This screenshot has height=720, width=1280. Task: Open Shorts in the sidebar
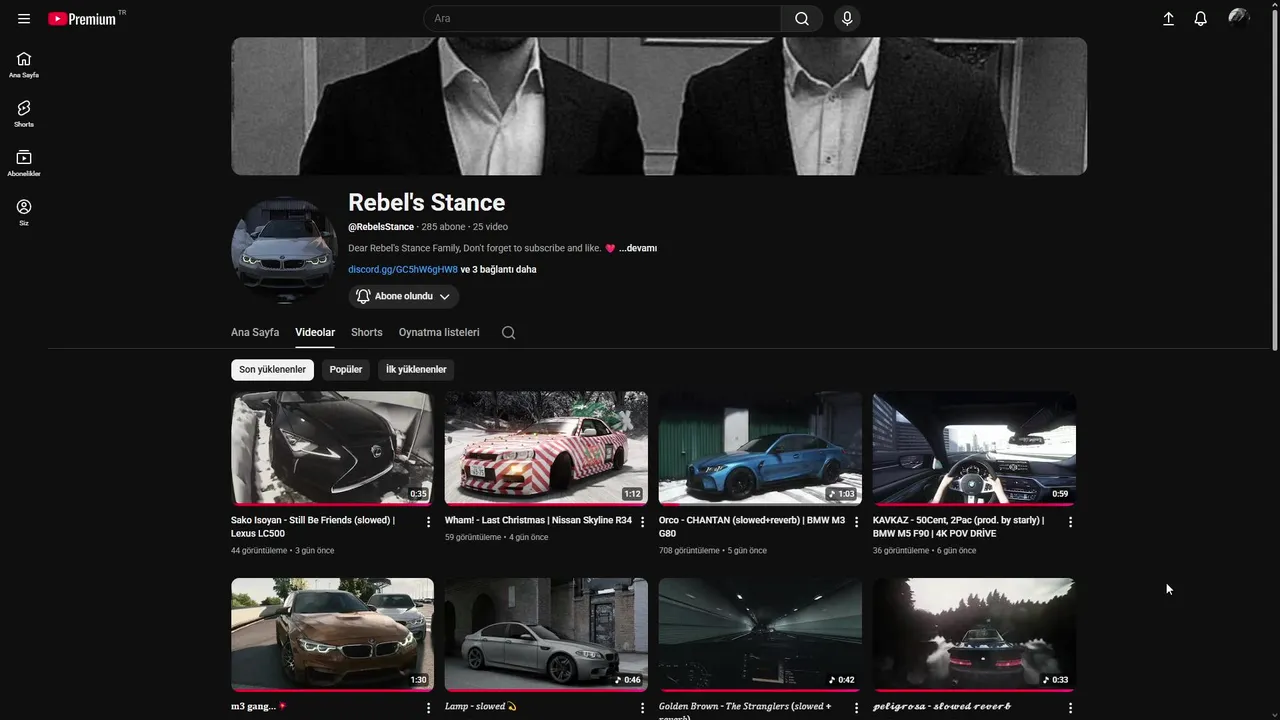click(x=24, y=114)
